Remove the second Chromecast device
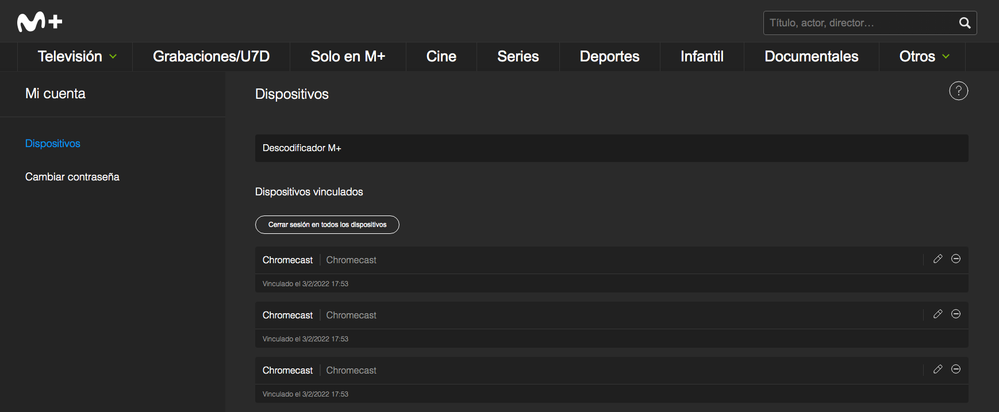 (x=956, y=314)
